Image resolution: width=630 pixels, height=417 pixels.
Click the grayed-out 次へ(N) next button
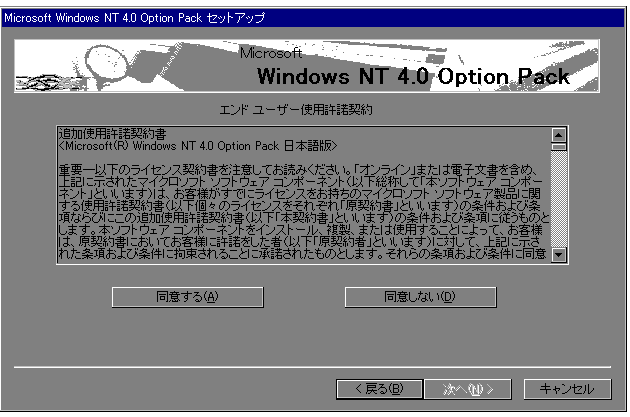[467, 389]
